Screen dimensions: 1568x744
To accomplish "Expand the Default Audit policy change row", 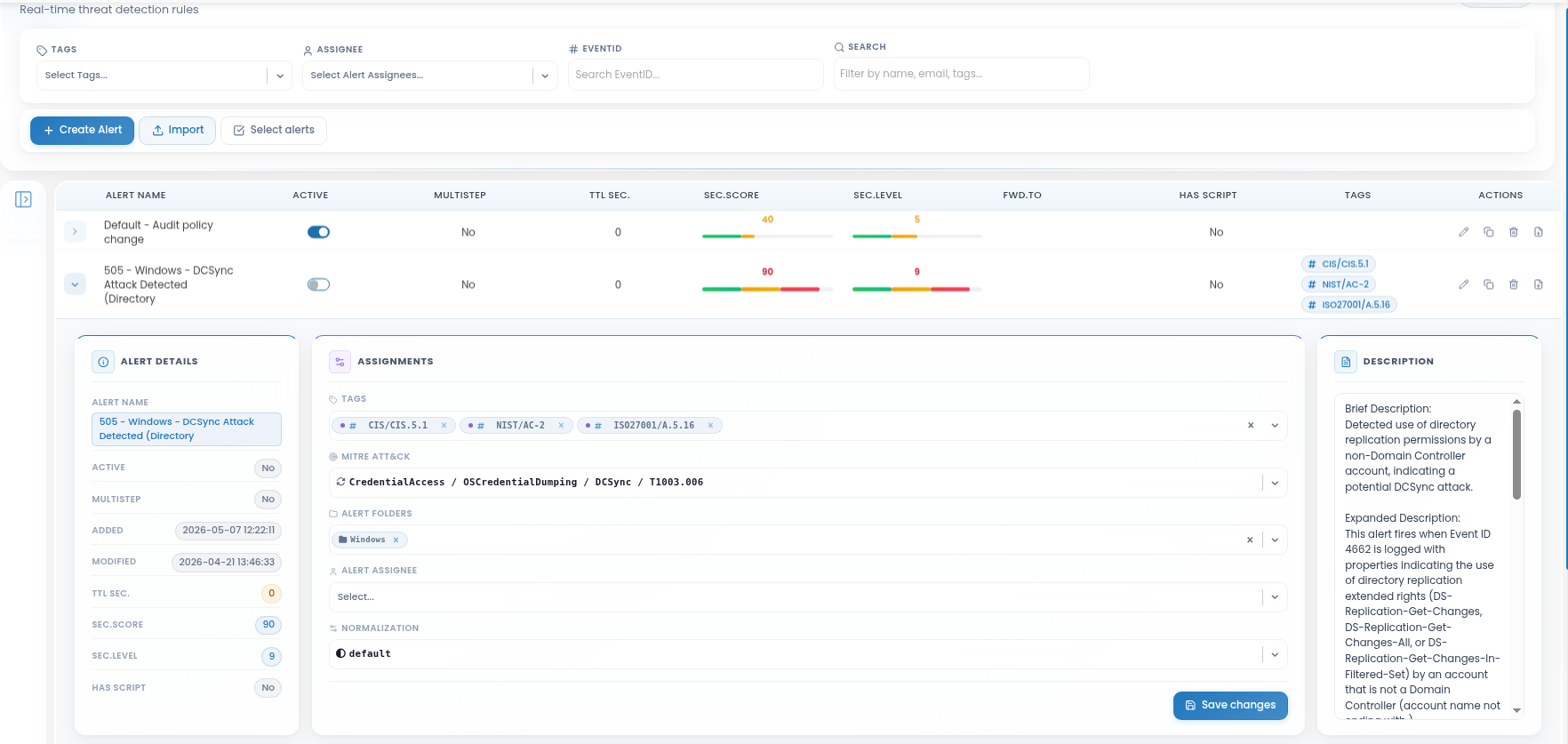I will (75, 232).
